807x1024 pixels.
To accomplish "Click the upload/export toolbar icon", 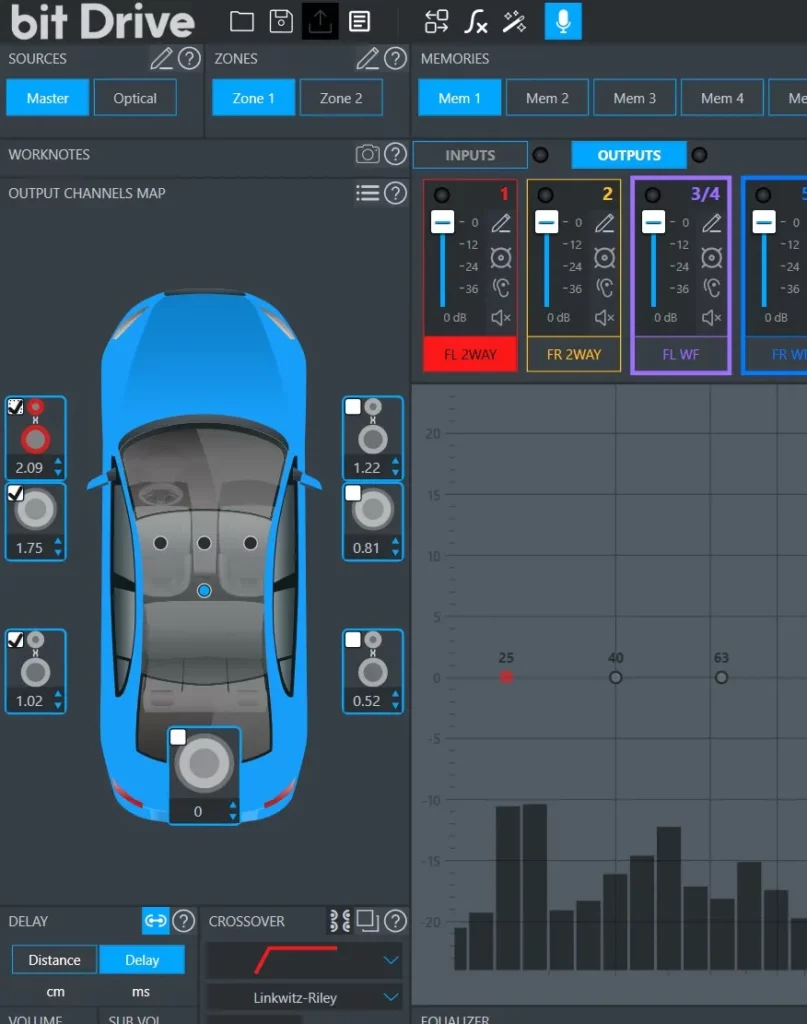I will [320, 22].
